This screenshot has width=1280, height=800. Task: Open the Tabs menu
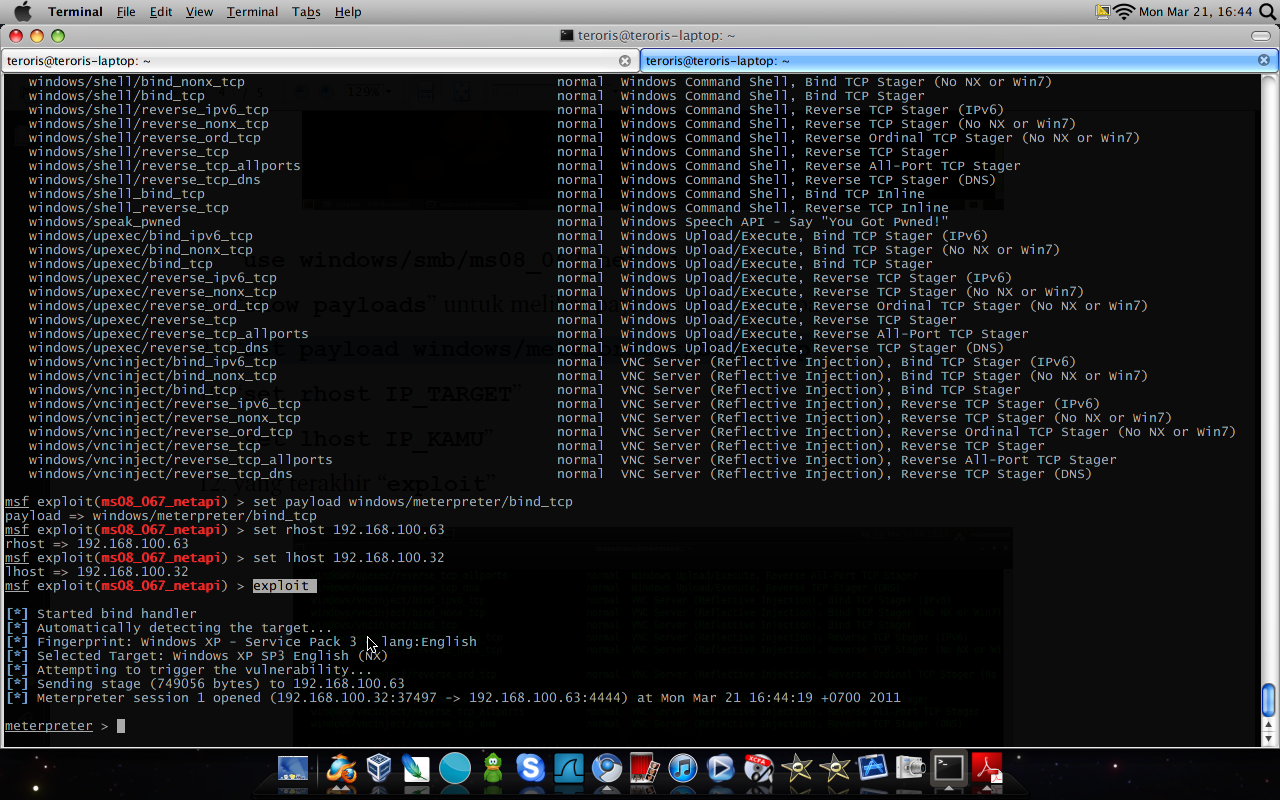(306, 12)
